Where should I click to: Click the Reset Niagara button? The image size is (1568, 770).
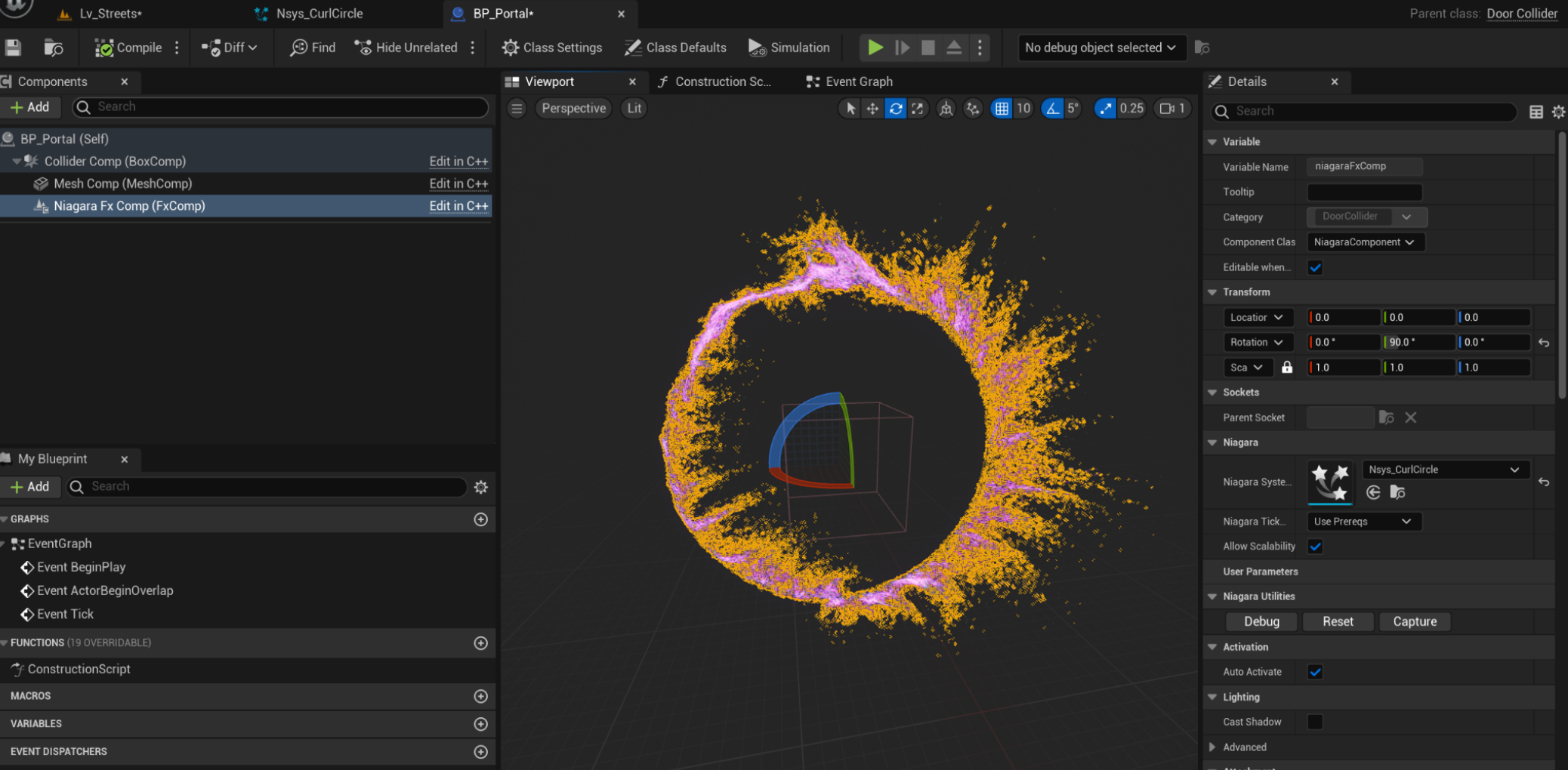[x=1337, y=621]
